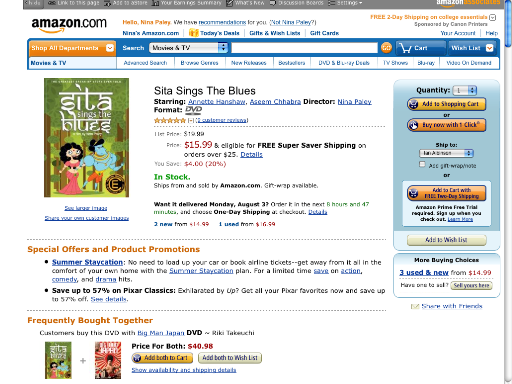The image size is (512, 384).
Task: Click Link to this page toolbar icon
Action: 51,3
